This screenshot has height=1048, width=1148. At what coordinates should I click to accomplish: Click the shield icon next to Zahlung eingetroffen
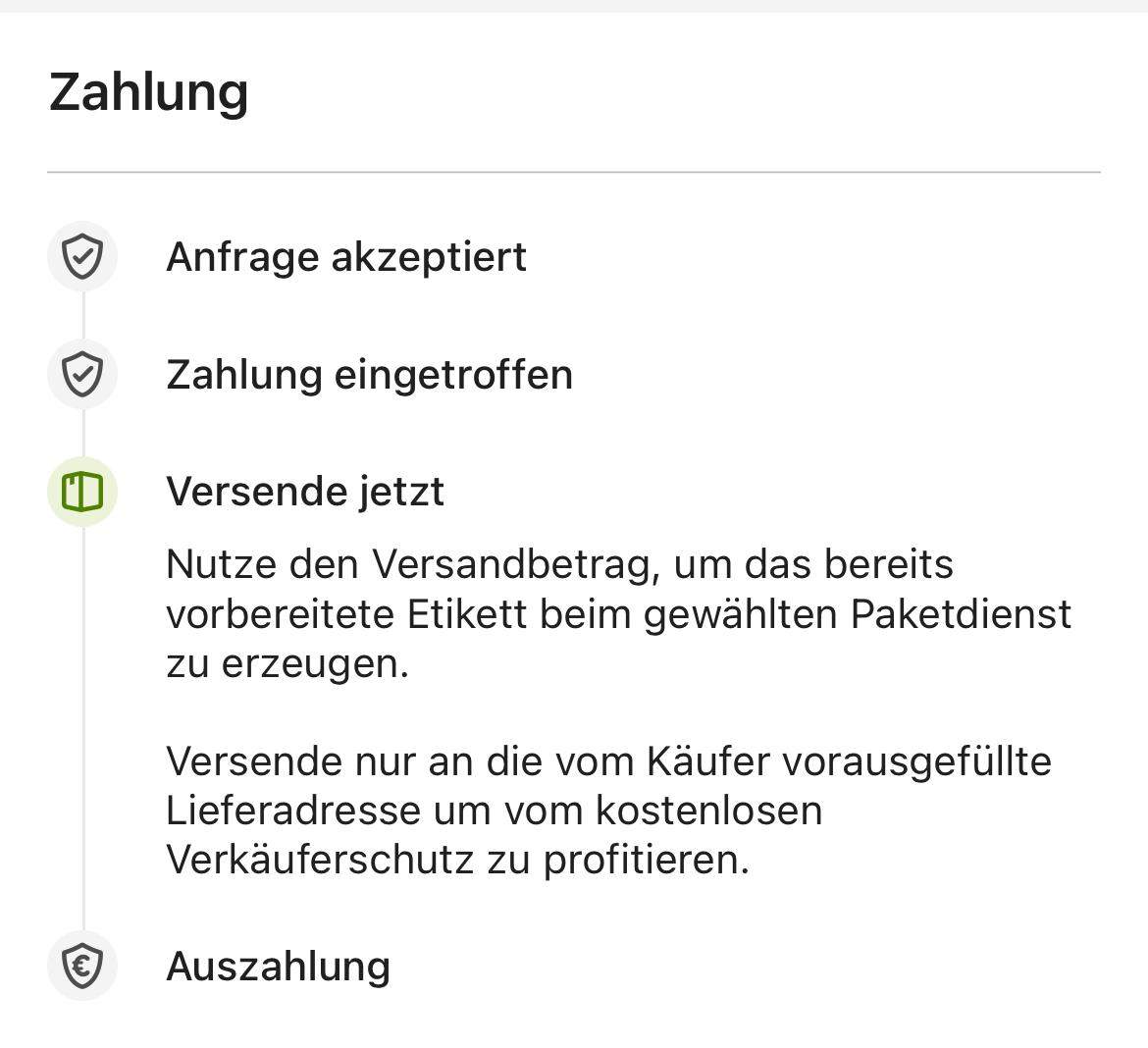82,374
